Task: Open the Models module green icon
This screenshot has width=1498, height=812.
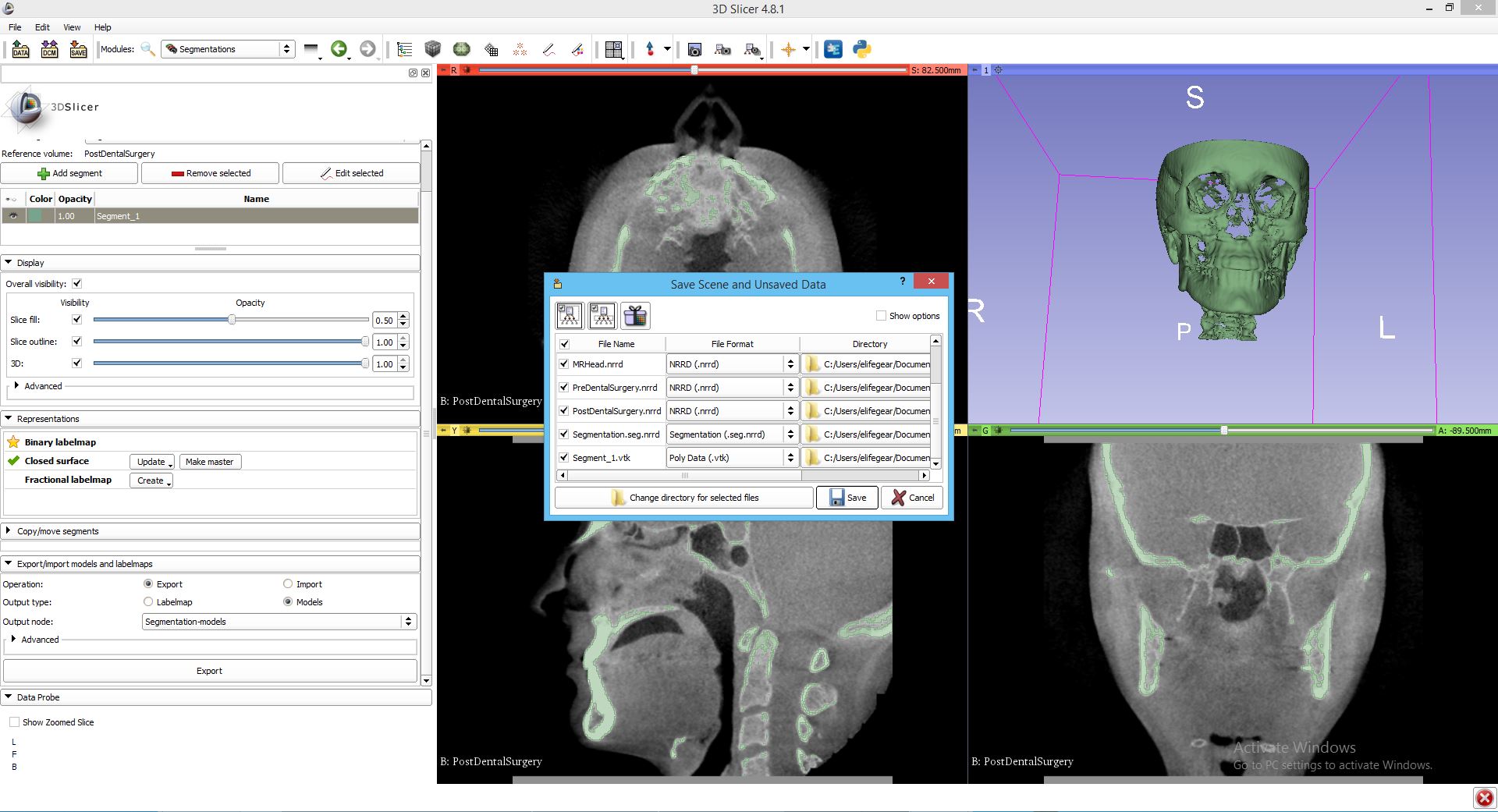Action: [462, 49]
